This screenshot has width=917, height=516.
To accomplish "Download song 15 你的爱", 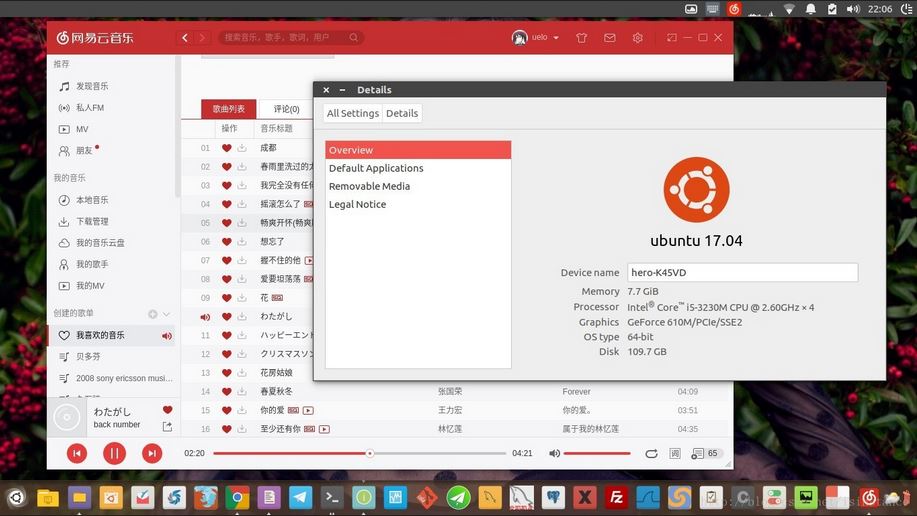I will [242, 410].
